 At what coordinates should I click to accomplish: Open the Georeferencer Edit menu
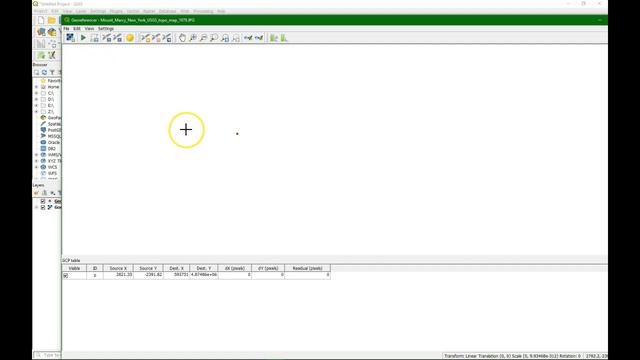point(77,29)
